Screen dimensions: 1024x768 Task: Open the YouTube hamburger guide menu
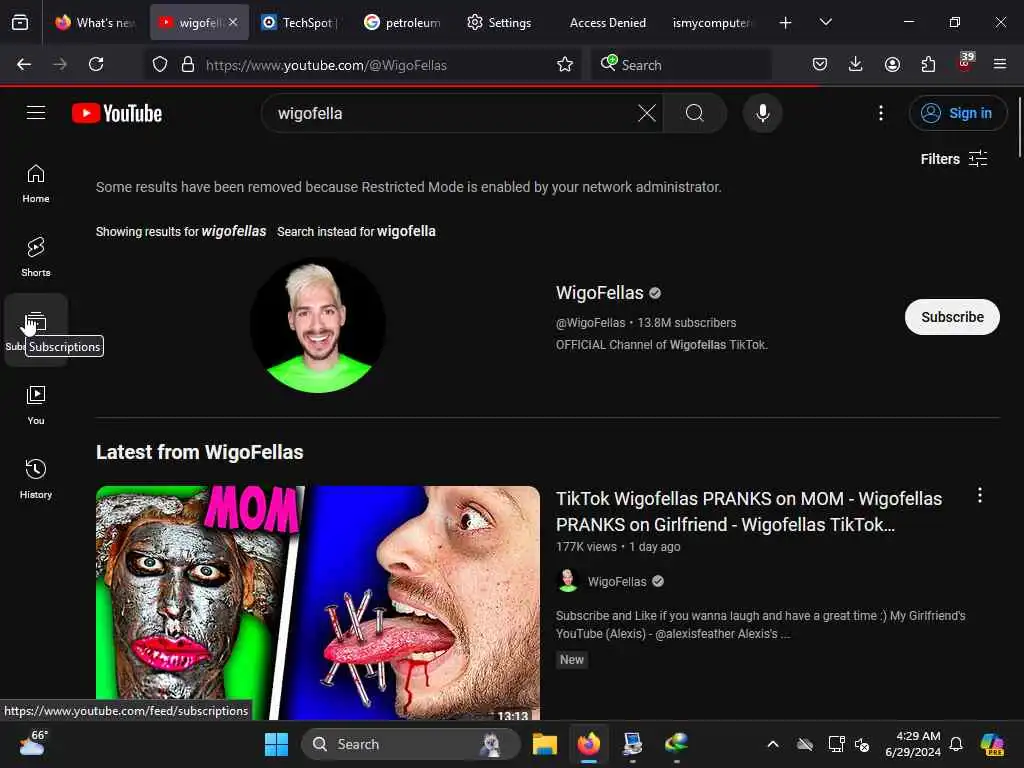pos(36,113)
